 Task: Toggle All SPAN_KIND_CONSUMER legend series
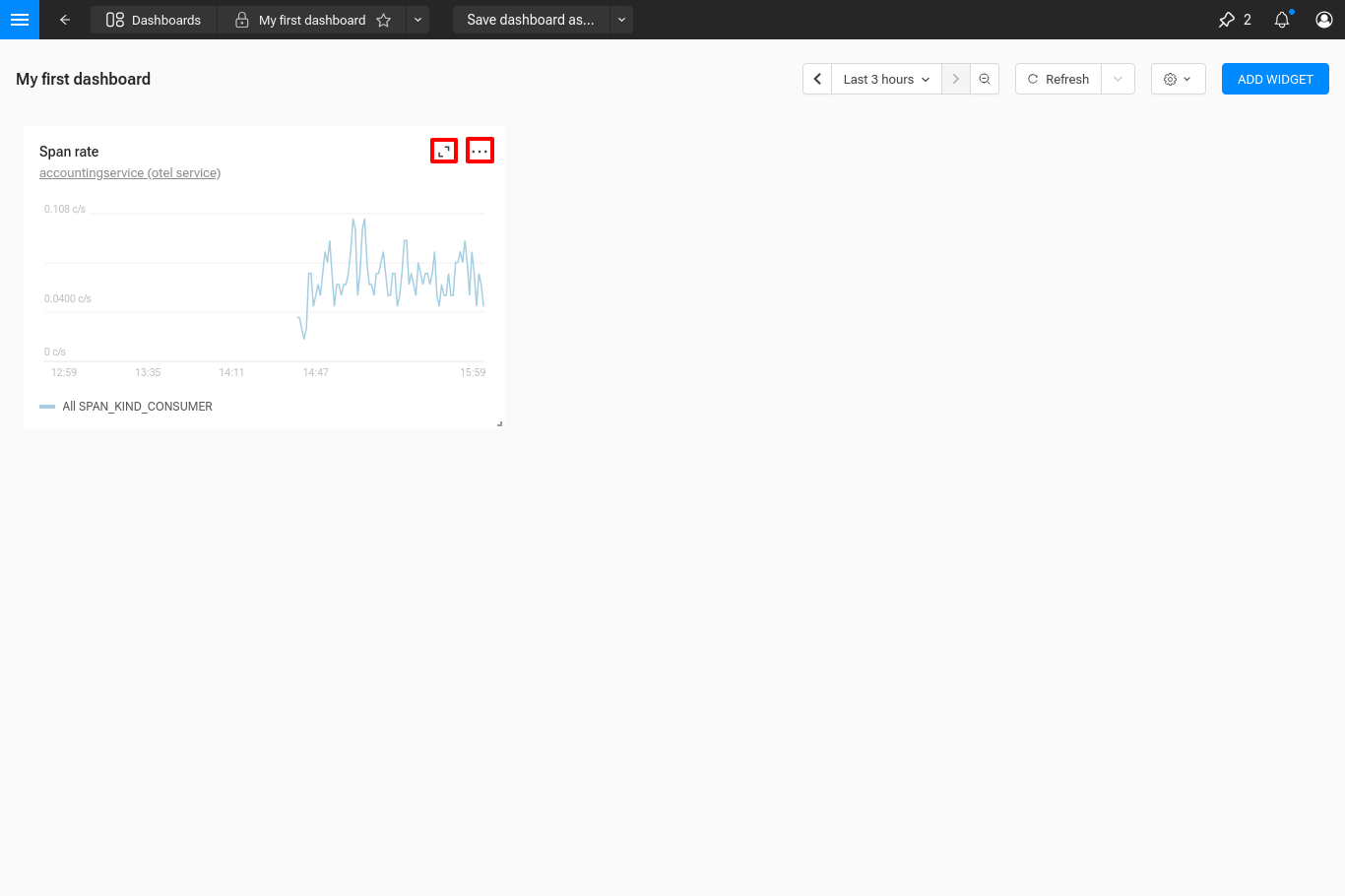pos(137,407)
